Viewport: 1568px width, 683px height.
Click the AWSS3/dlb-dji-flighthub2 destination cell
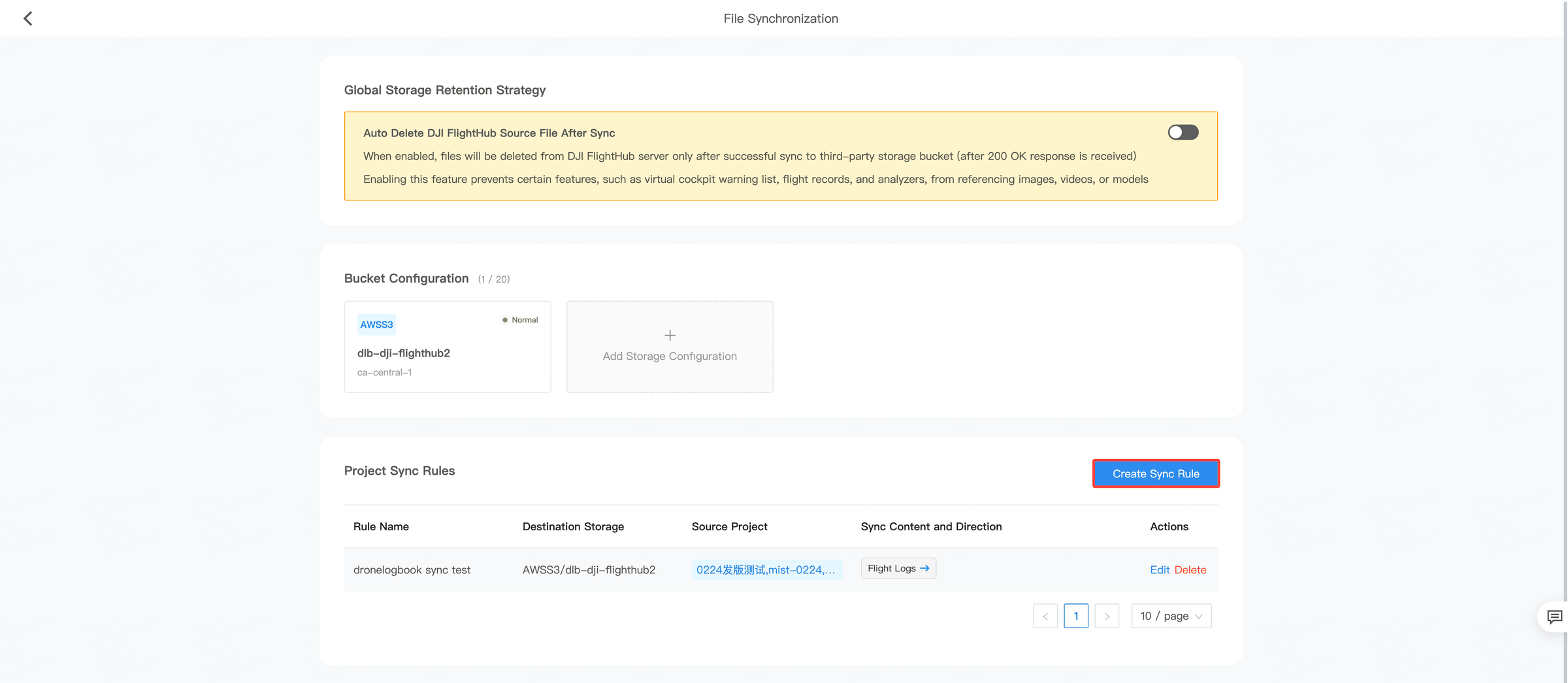[589, 569]
